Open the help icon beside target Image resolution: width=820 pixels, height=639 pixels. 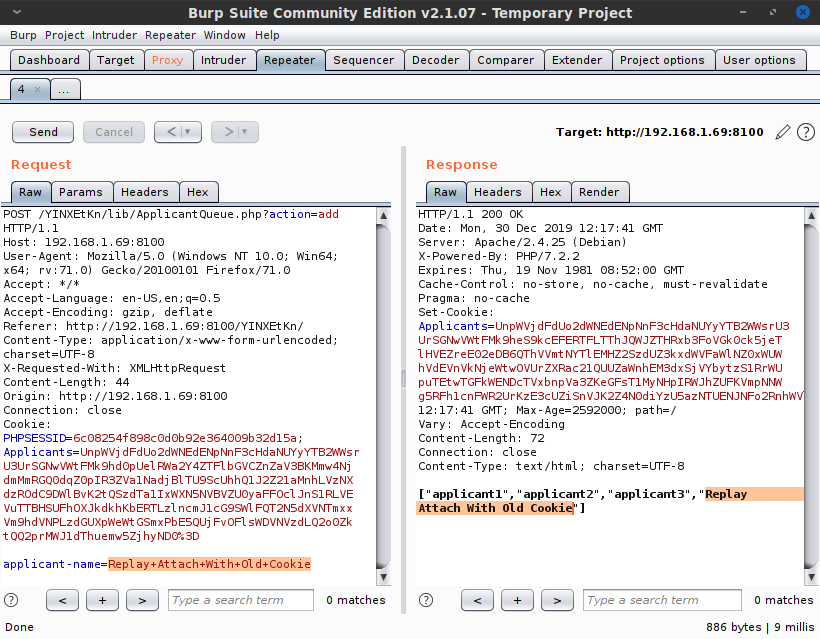(x=805, y=132)
